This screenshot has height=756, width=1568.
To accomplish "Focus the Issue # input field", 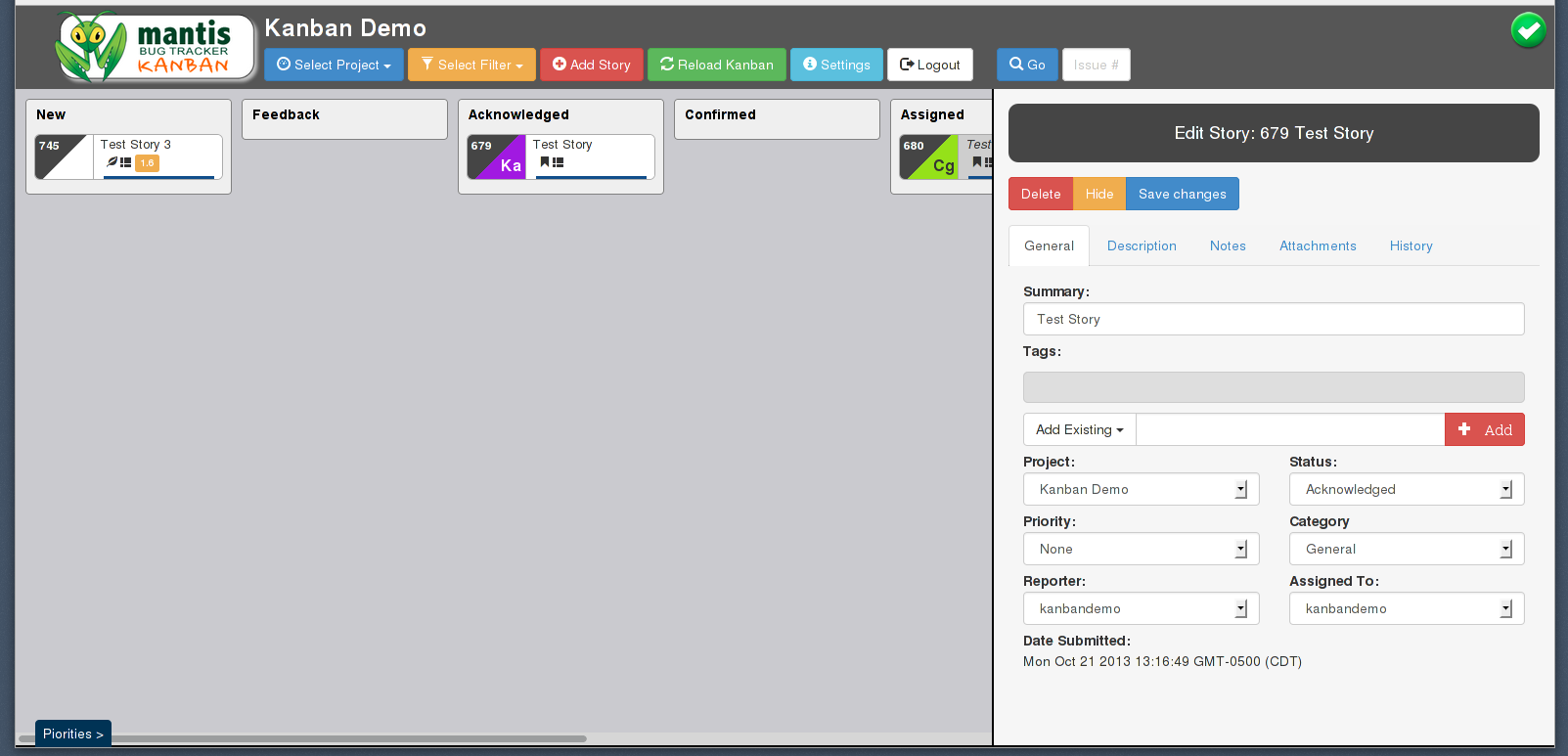I will point(1097,65).
